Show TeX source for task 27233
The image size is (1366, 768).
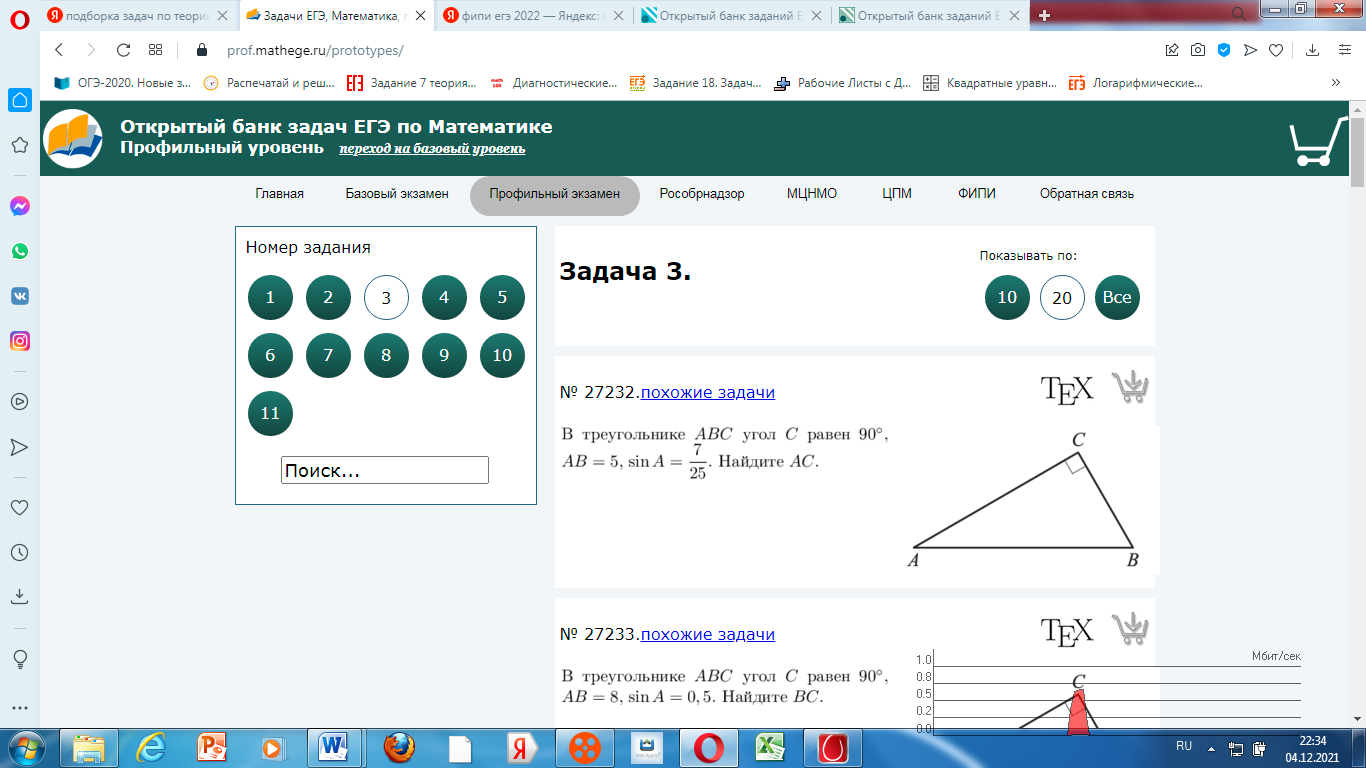(x=1067, y=631)
